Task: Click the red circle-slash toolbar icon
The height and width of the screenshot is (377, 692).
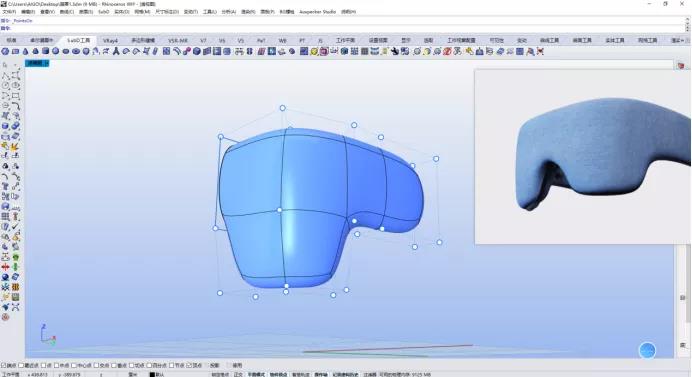Action: pyautogui.click(x=447, y=52)
